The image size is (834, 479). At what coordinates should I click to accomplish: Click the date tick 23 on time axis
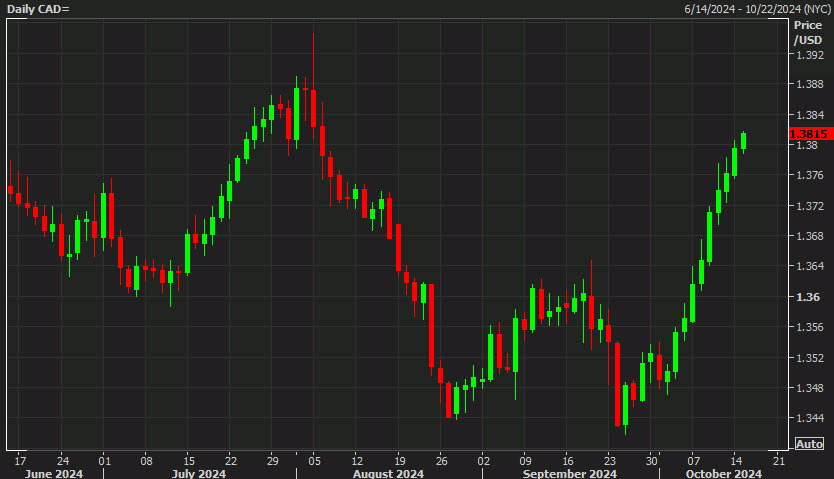(610, 461)
